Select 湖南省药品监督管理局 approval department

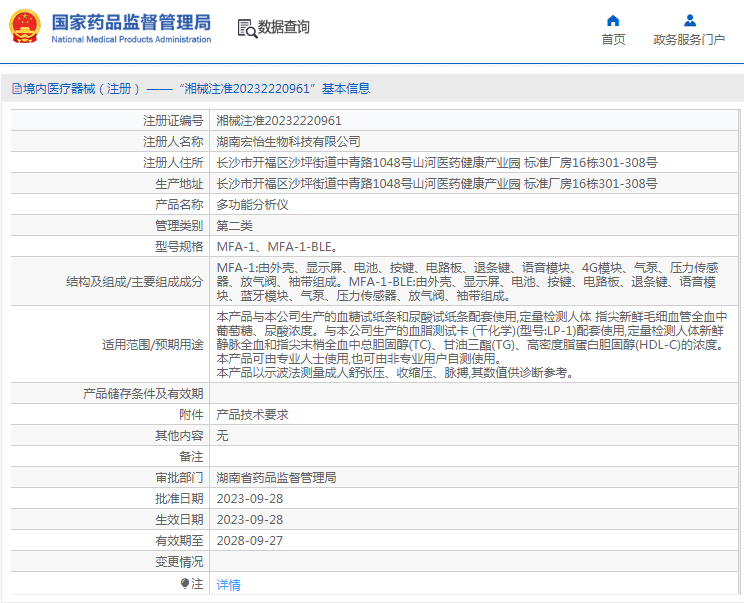click(x=277, y=478)
